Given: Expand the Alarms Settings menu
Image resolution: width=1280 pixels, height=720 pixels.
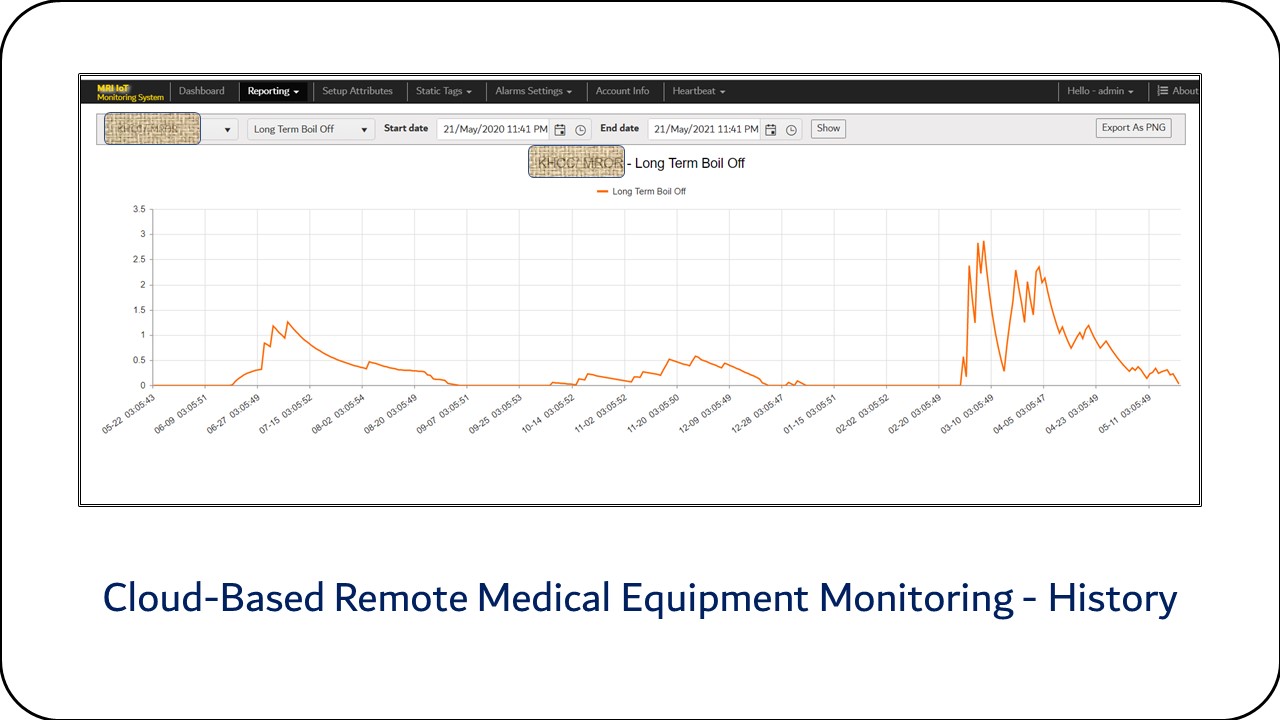Looking at the screenshot, I should coord(534,91).
